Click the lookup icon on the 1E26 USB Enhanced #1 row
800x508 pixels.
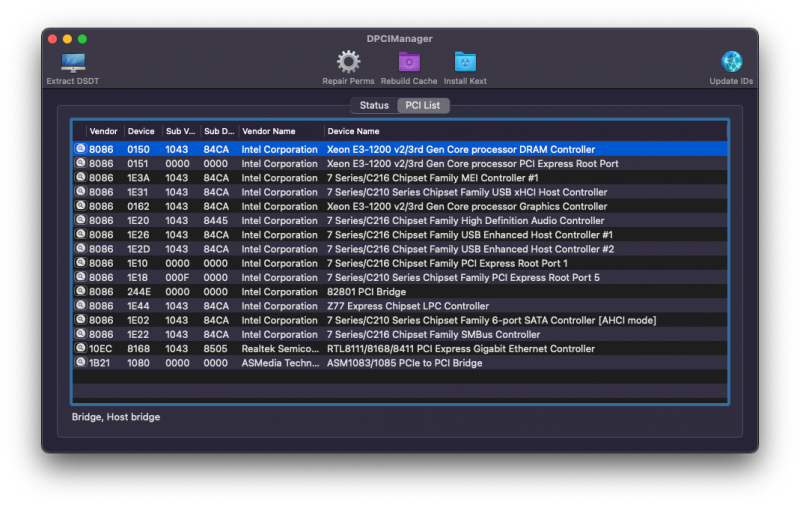pos(81,235)
